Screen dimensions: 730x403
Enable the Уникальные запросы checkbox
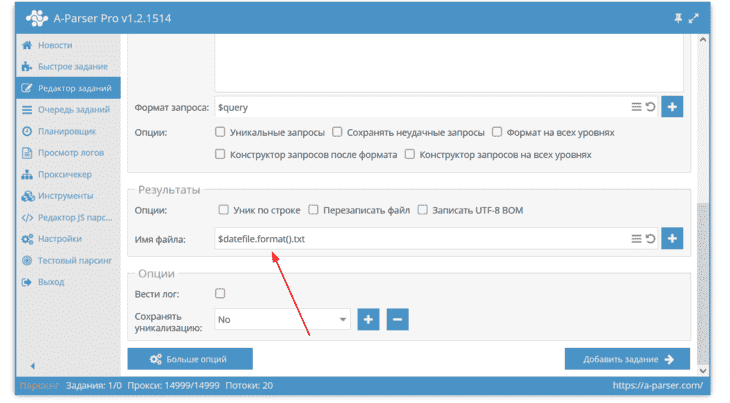click(220, 132)
